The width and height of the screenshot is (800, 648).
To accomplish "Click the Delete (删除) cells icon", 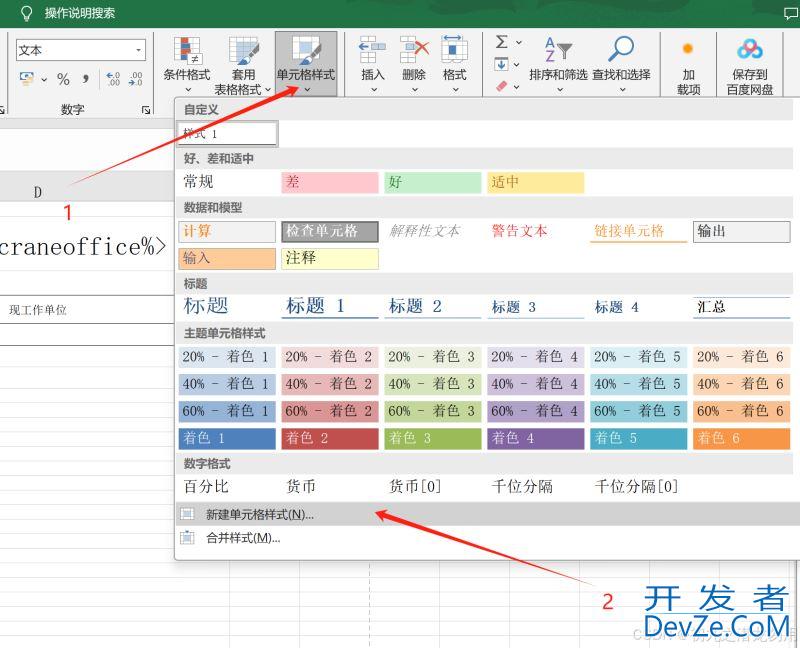I will coord(414,49).
